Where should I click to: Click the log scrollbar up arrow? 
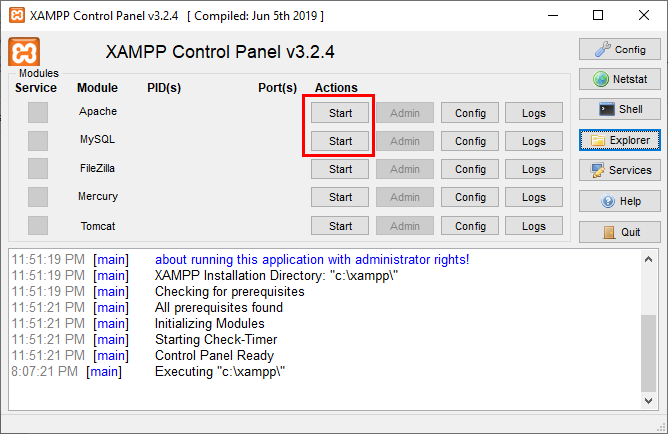coord(648,259)
